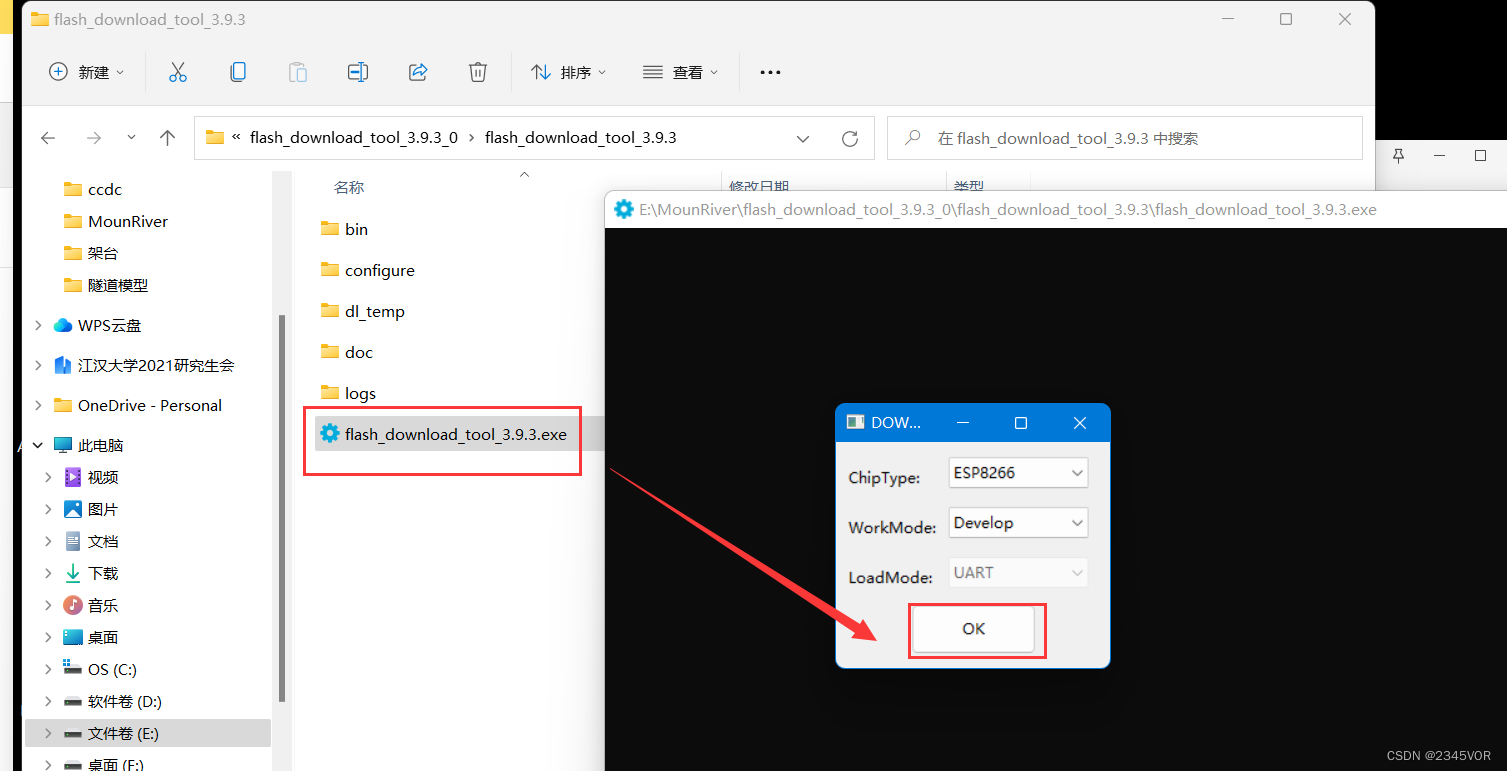Image resolution: width=1507 pixels, height=771 pixels.
Task: Select the 此电脑 computer icon
Action: pyautogui.click(x=63, y=445)
